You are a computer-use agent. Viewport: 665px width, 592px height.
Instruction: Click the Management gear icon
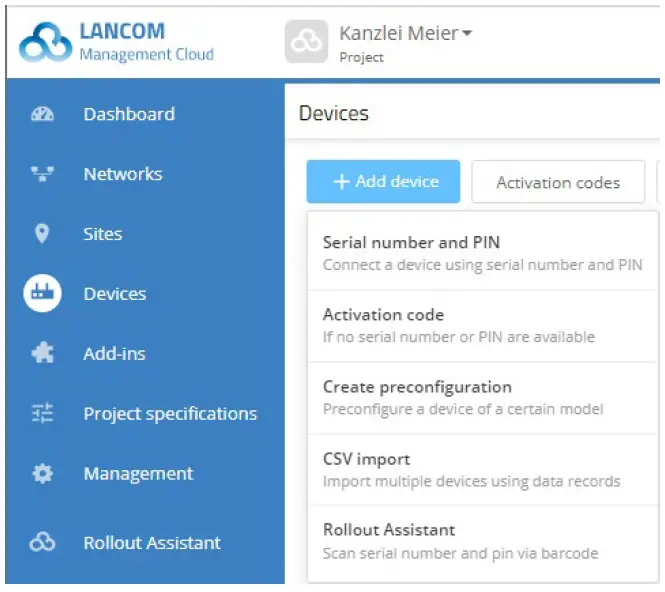click(42, 473)
